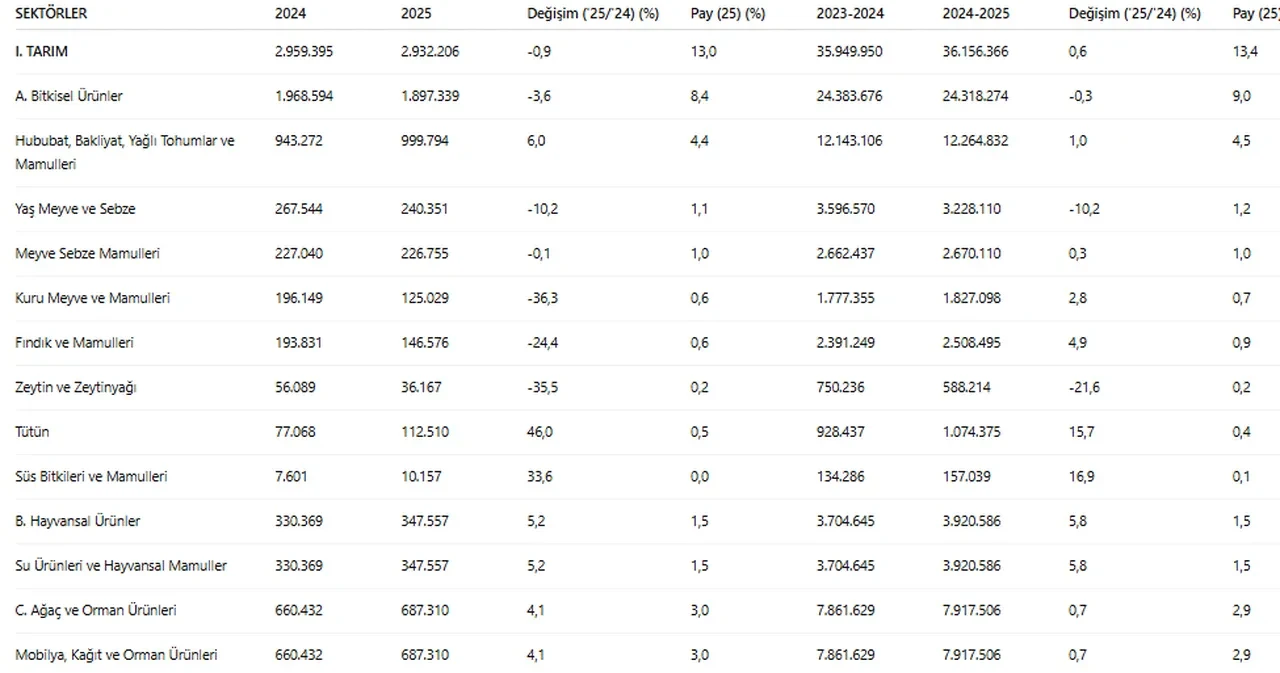
Task: Click the Tütün row label
Action: click(32, 432)
